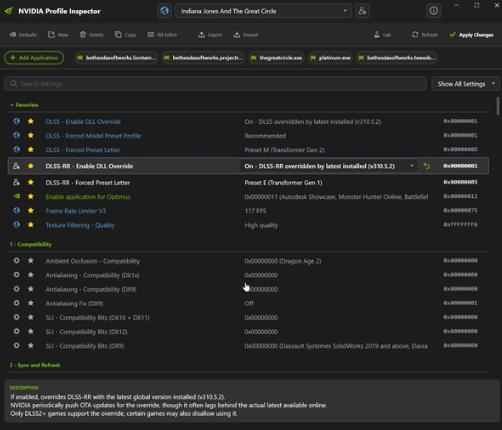Image resolution: width=502 pixels, height=430 pixels.
Task: Click the gear icon on Antialiasing - Compatibility (DX1x) row
Action: pyautogui.click(x=16, y=275)
